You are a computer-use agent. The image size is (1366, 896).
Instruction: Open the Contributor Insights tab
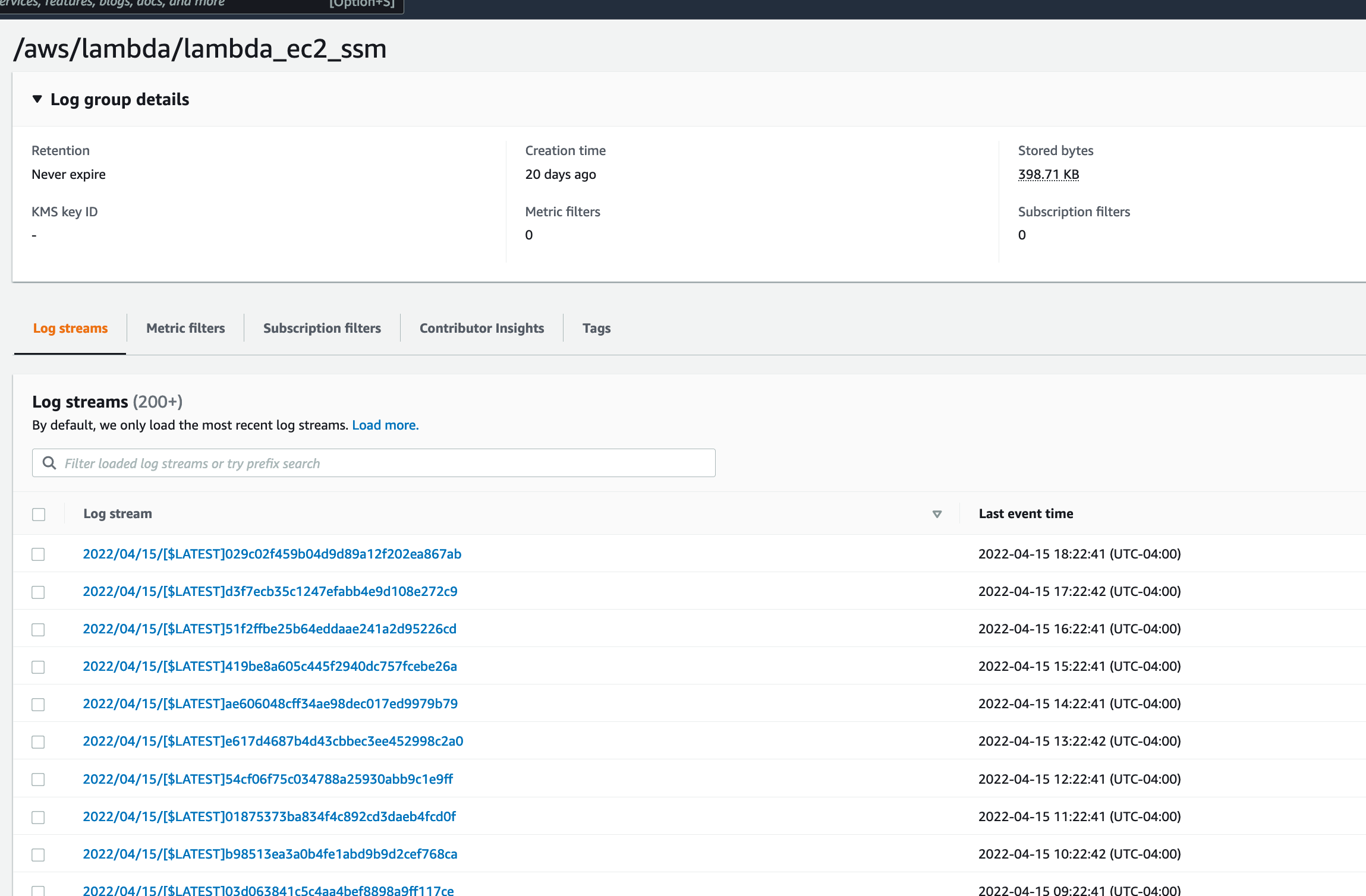481,328
